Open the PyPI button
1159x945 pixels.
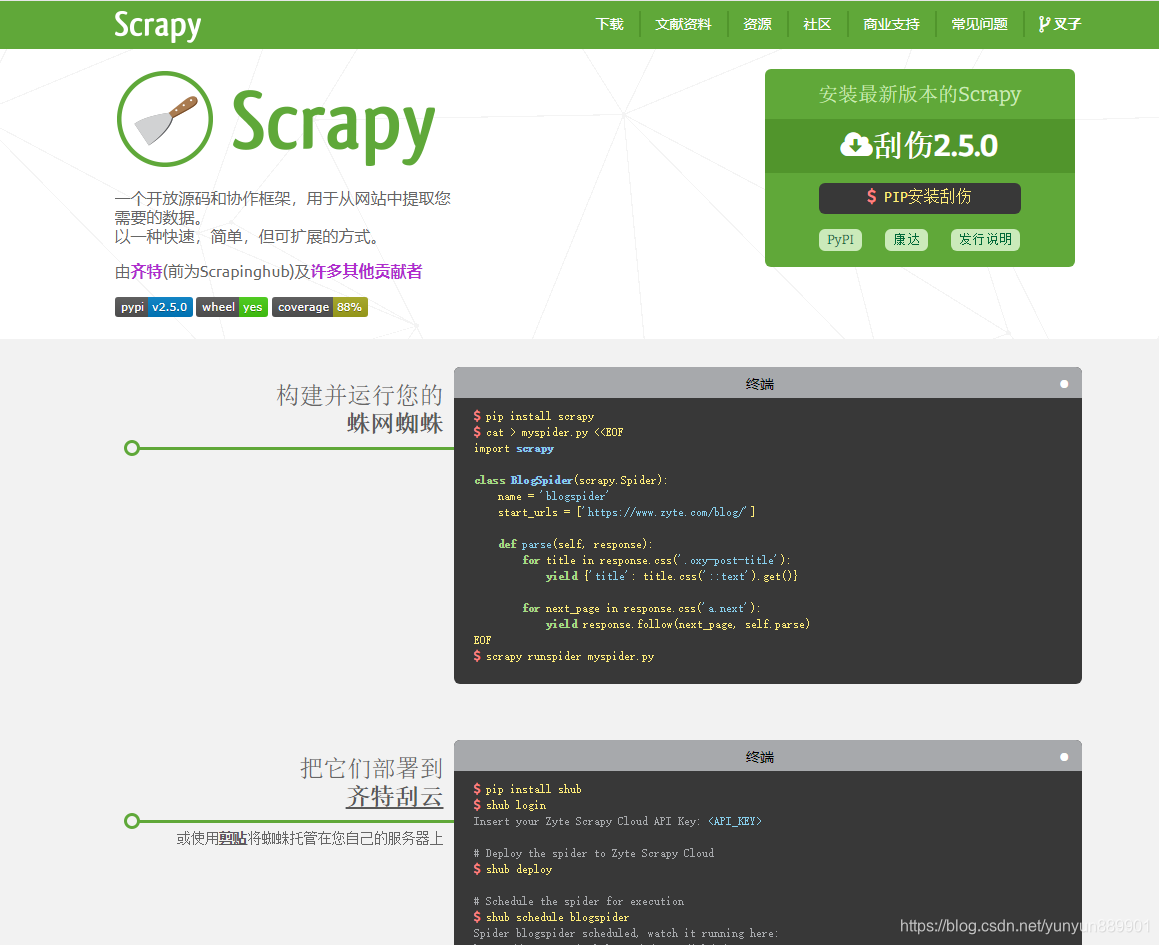[x=840, y=240]
